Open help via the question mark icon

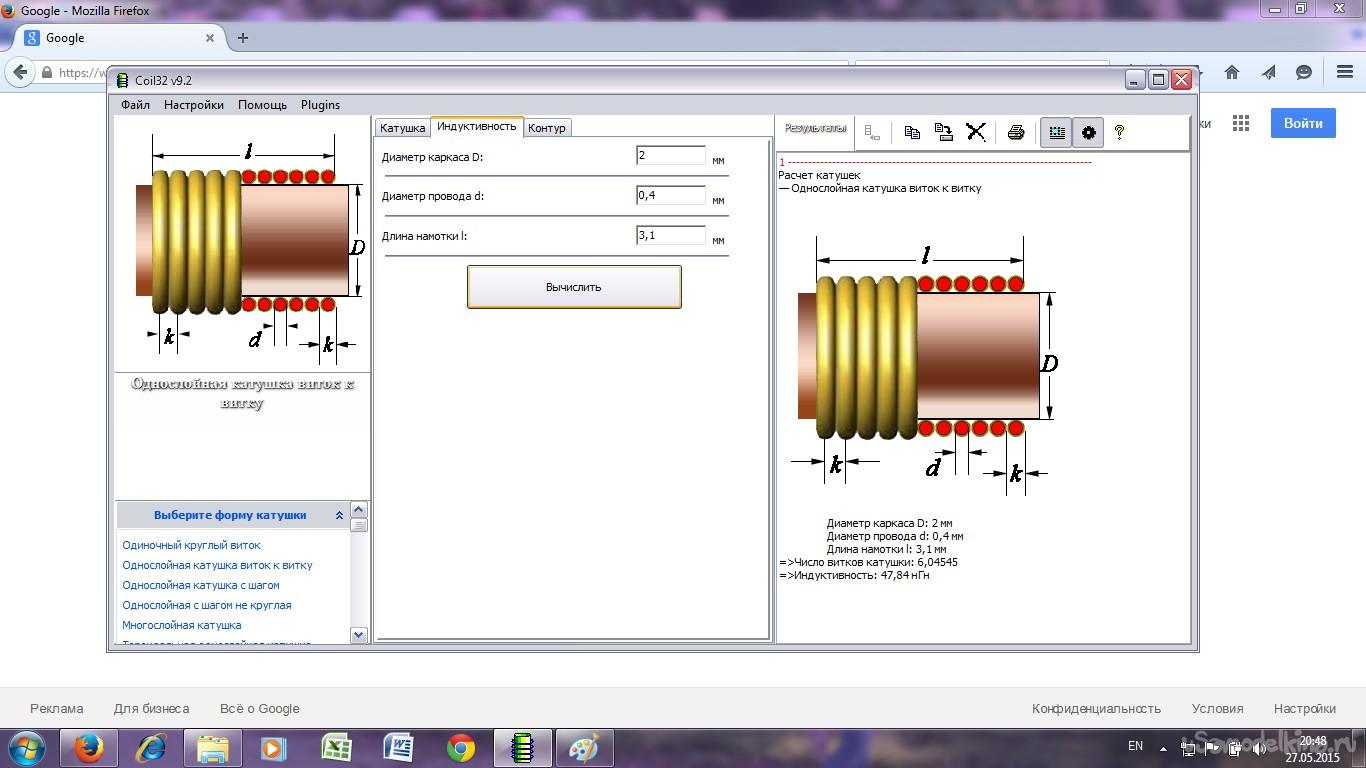tap(1119, 132)
